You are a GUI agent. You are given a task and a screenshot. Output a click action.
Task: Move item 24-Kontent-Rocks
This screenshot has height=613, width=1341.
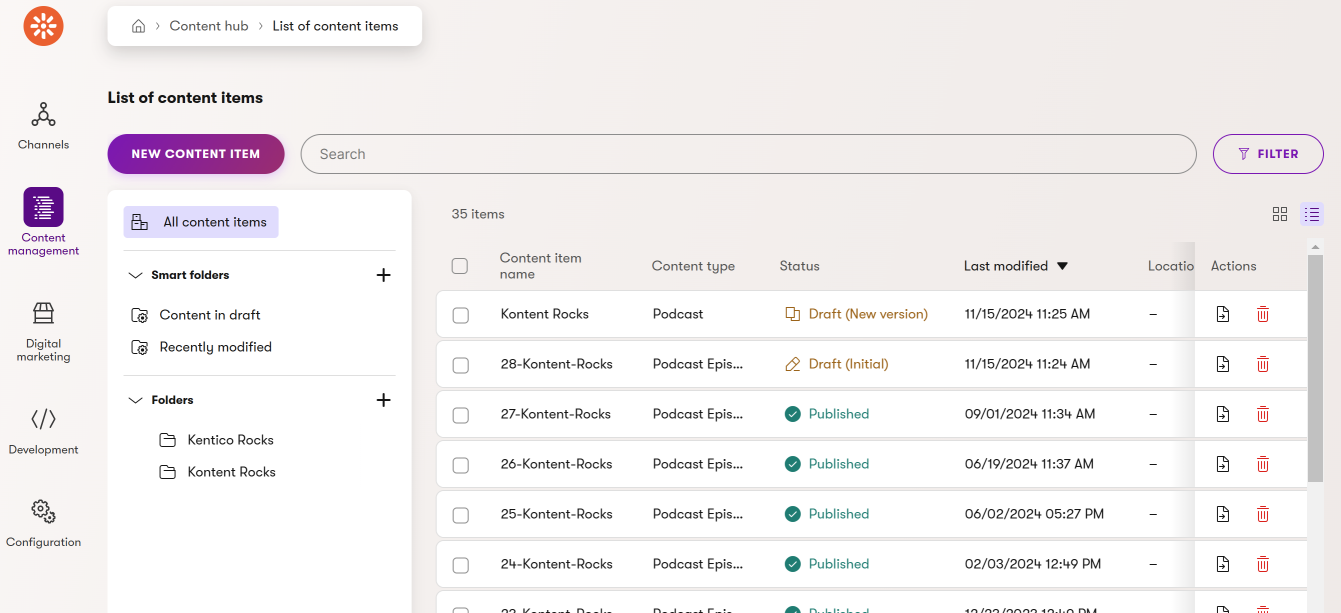(1223, 564)
